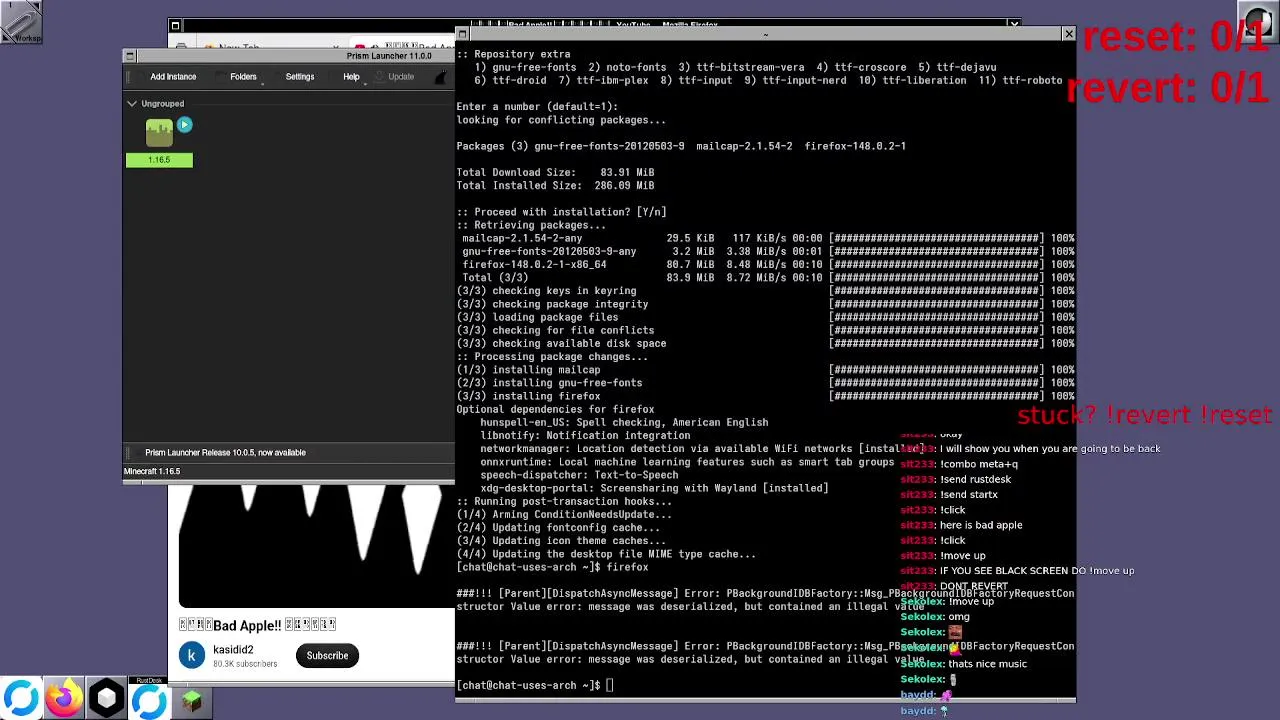Click the Prism Launcher 11.0.0 title bar

click(x=390, y=56)
